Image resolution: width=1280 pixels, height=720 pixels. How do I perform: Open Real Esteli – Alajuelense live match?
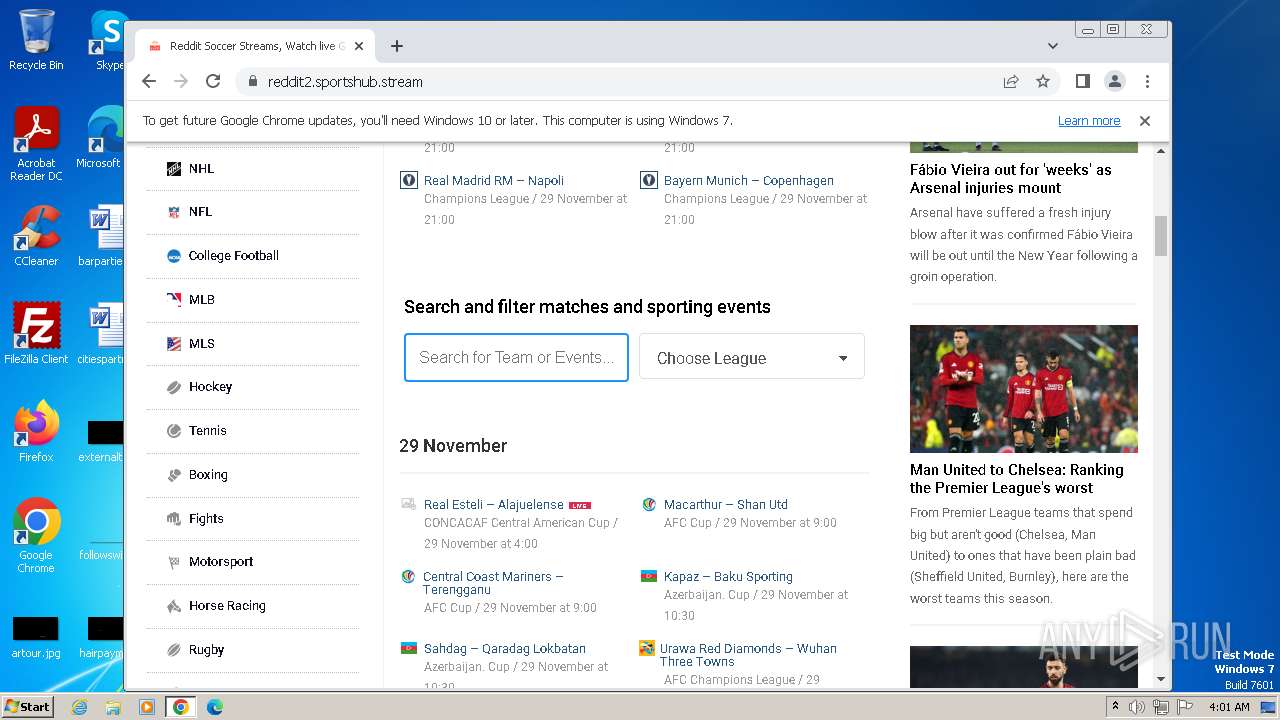coord(494,505)
